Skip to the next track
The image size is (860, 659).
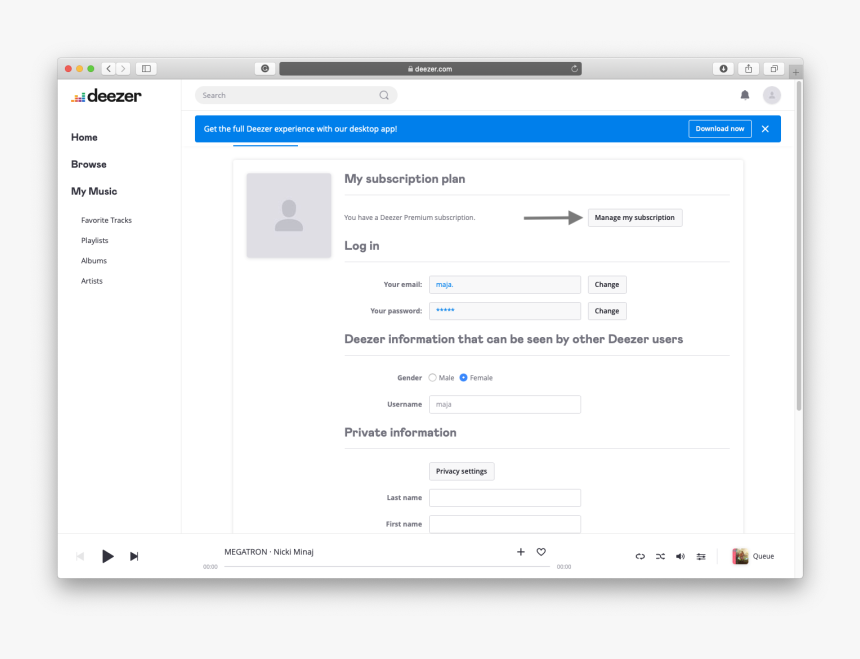(x=134, y=557)
